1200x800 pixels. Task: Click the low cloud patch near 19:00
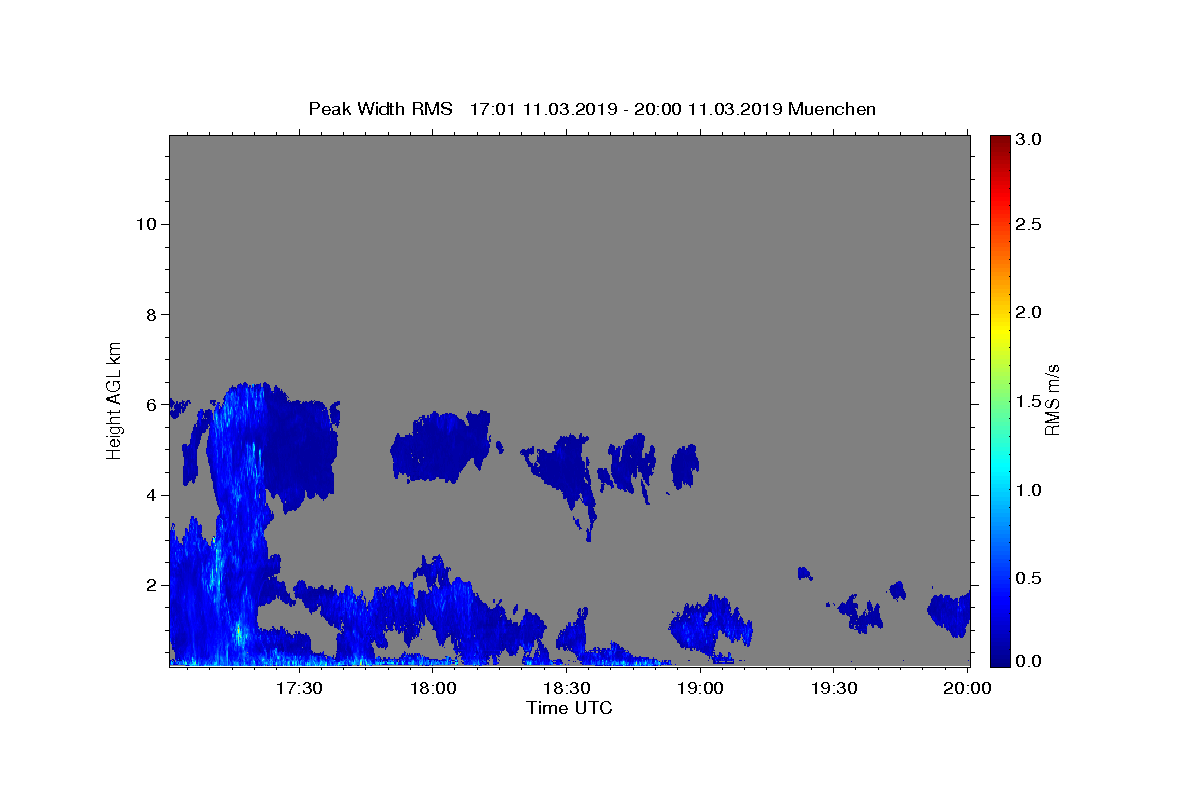click(710, 626)
